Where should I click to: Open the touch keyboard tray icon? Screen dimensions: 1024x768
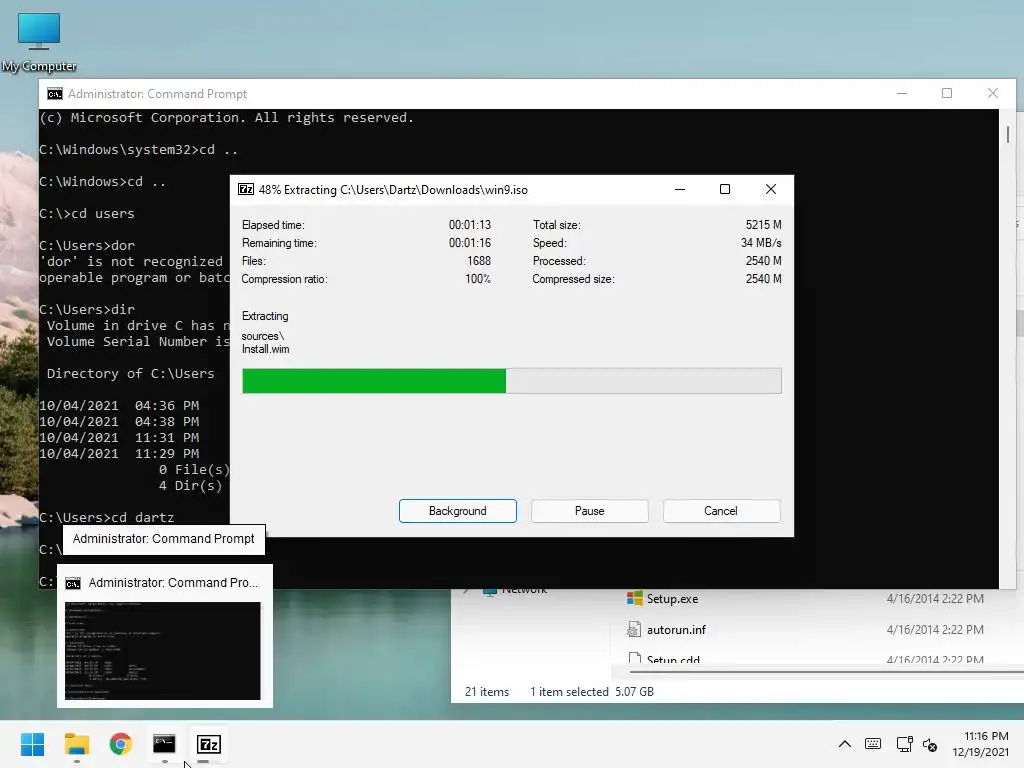click(x=873, y=744)
